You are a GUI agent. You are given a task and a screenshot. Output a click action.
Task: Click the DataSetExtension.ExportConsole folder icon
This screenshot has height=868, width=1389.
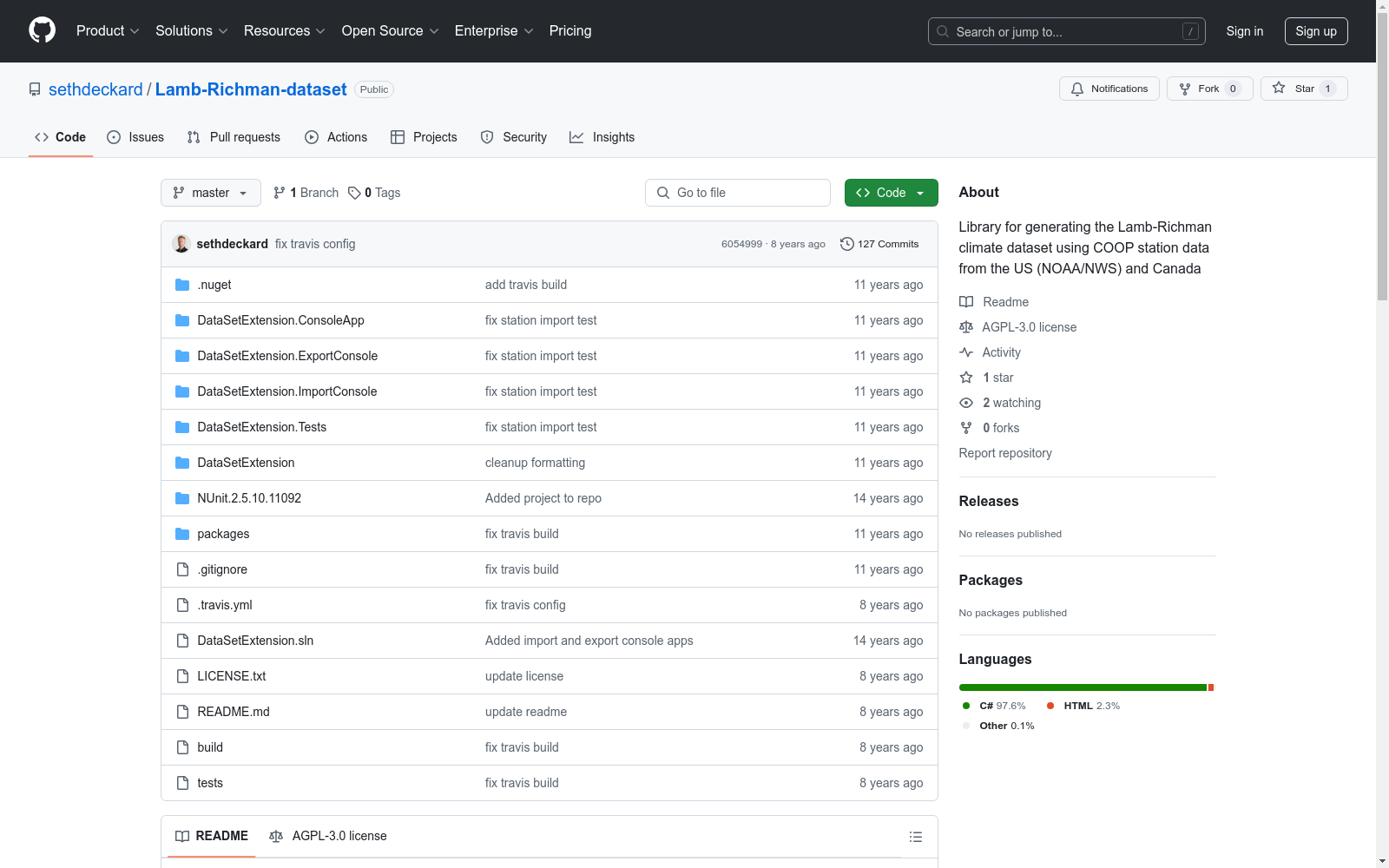[182, 356]
